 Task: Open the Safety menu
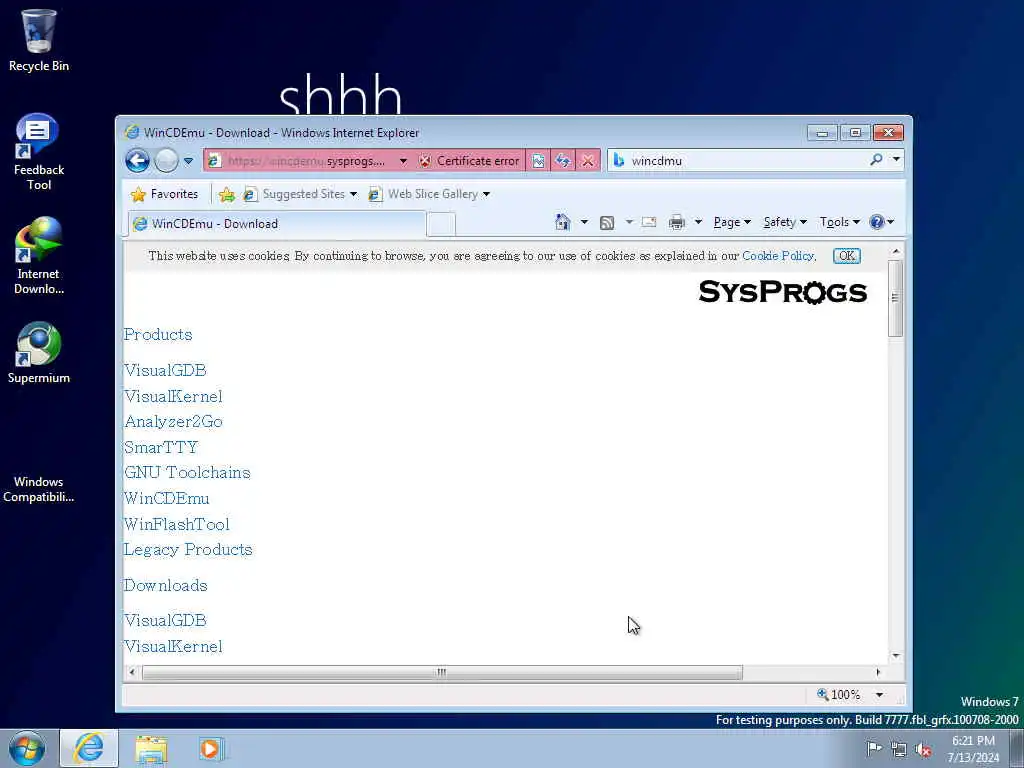(x=785, y=222)
